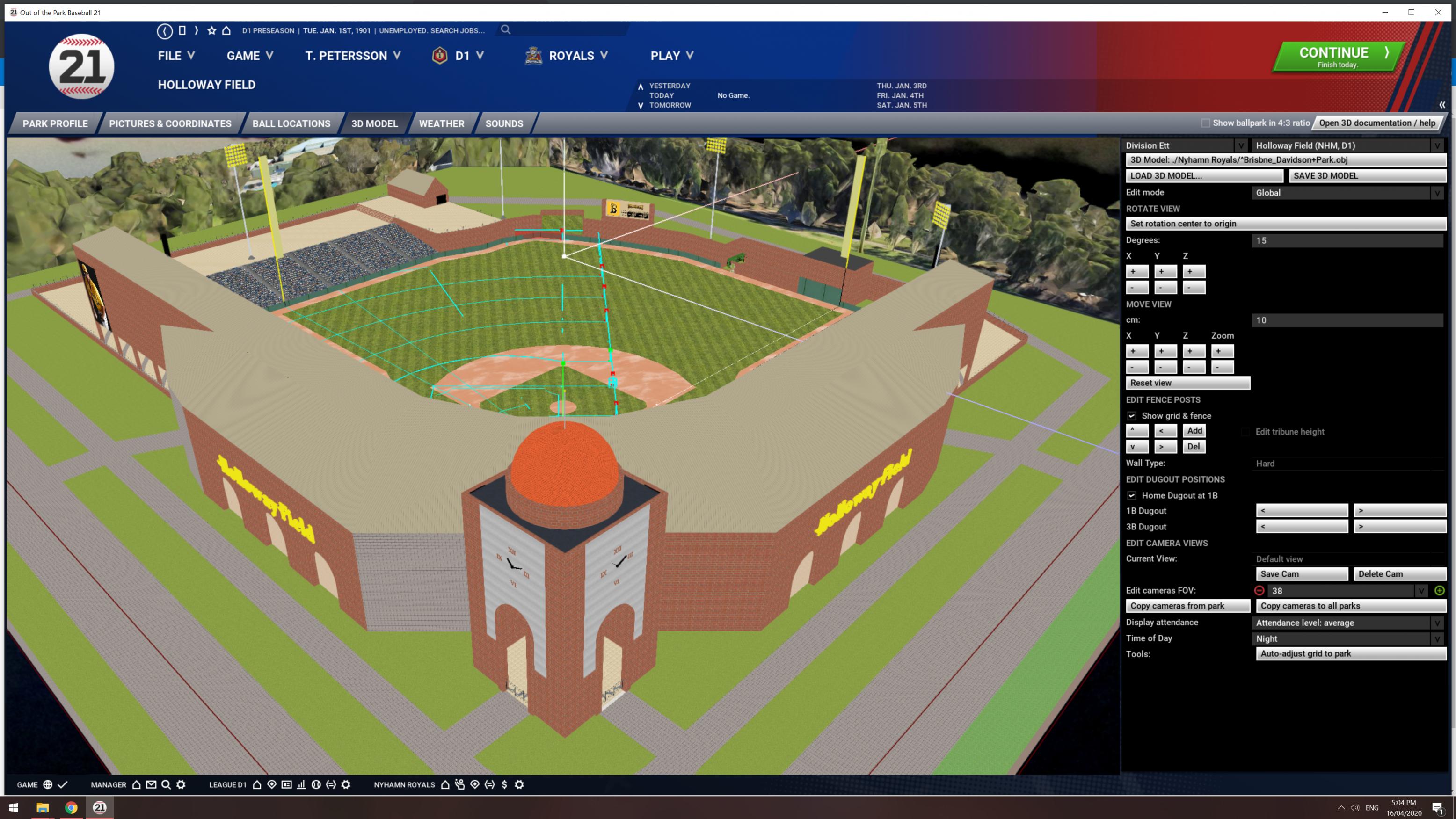The image size is (1456, 819).
Task: Open the Holloway Field park dropdown
Action: click(x=1348, y=145)
